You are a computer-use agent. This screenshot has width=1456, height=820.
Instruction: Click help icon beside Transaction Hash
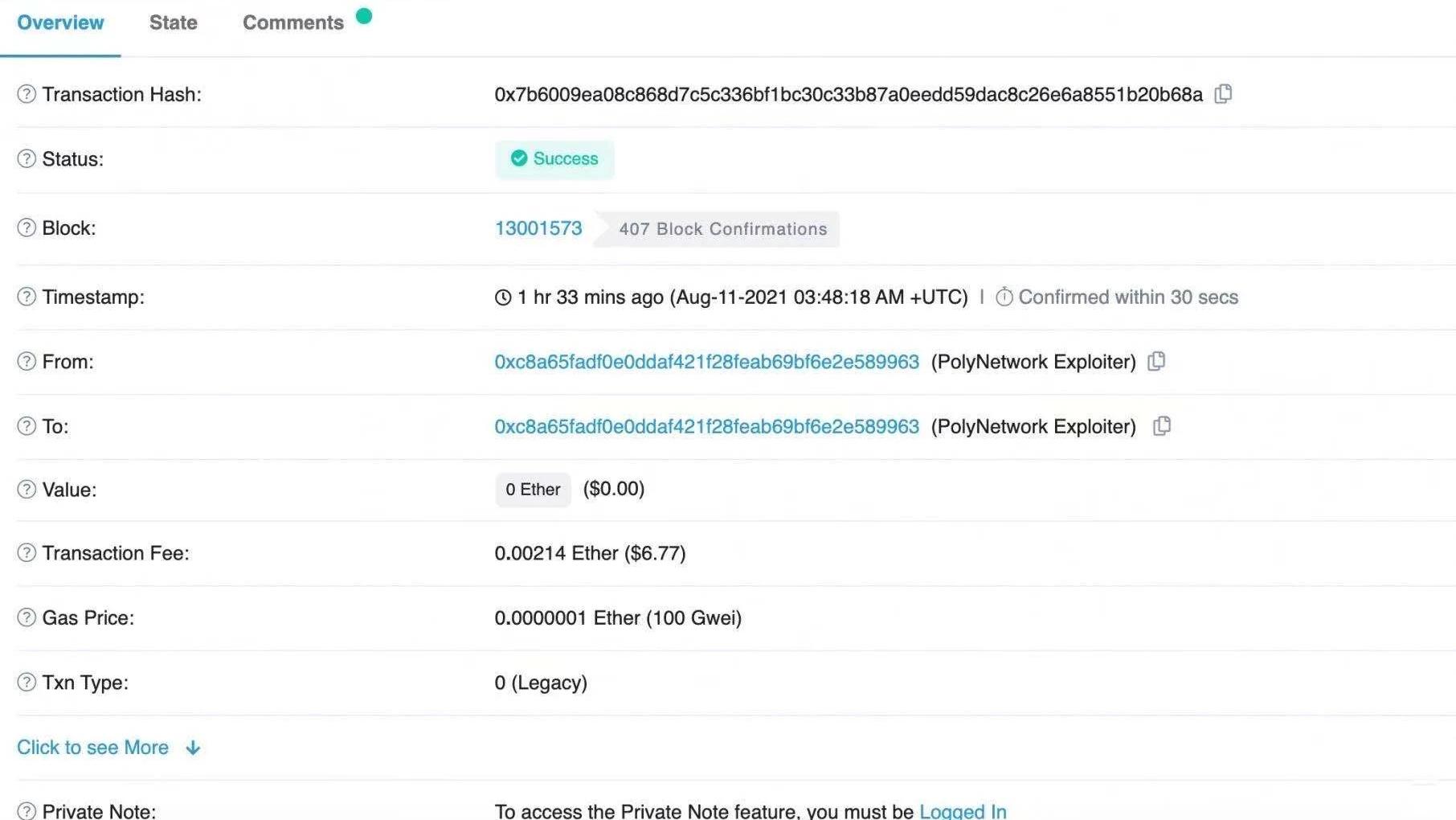point(27,94)
